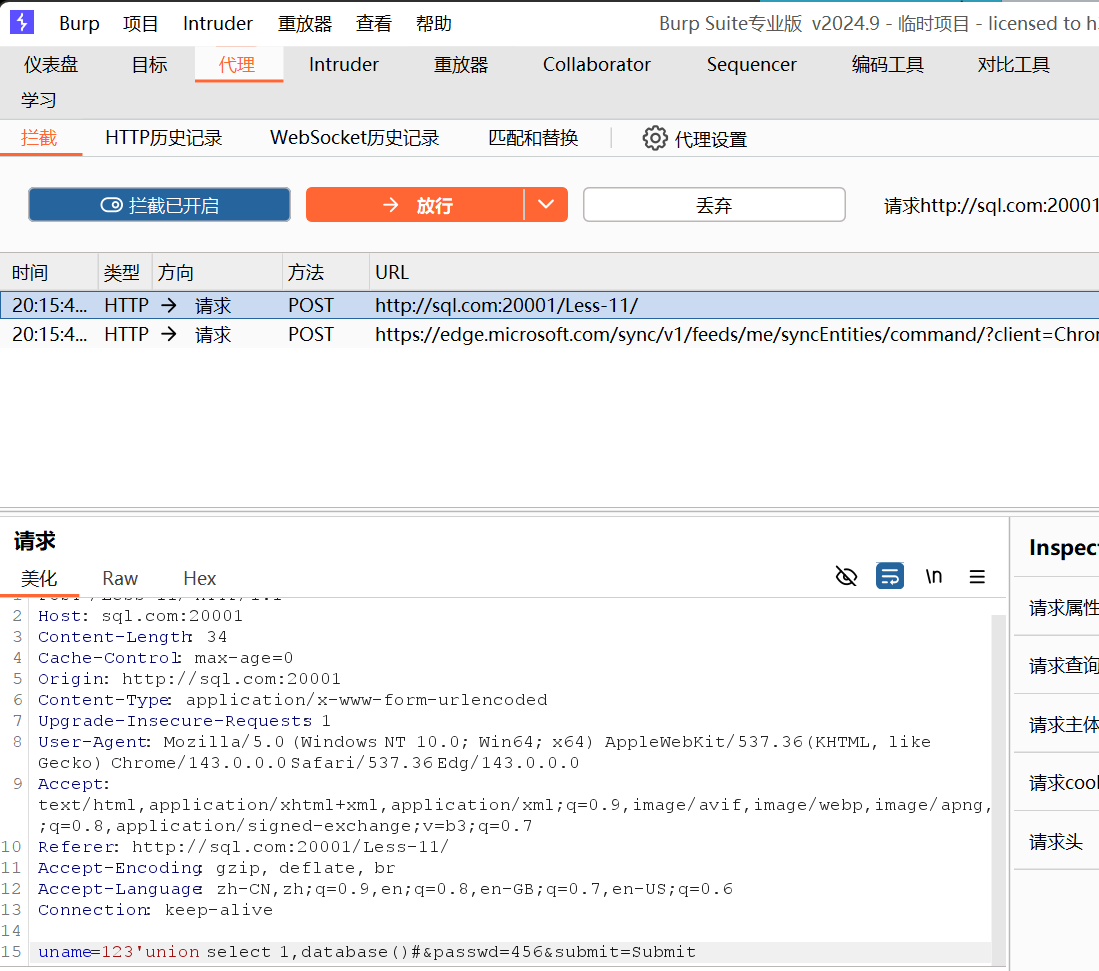Toggle the Intercept is on button

tap(159, 205)
